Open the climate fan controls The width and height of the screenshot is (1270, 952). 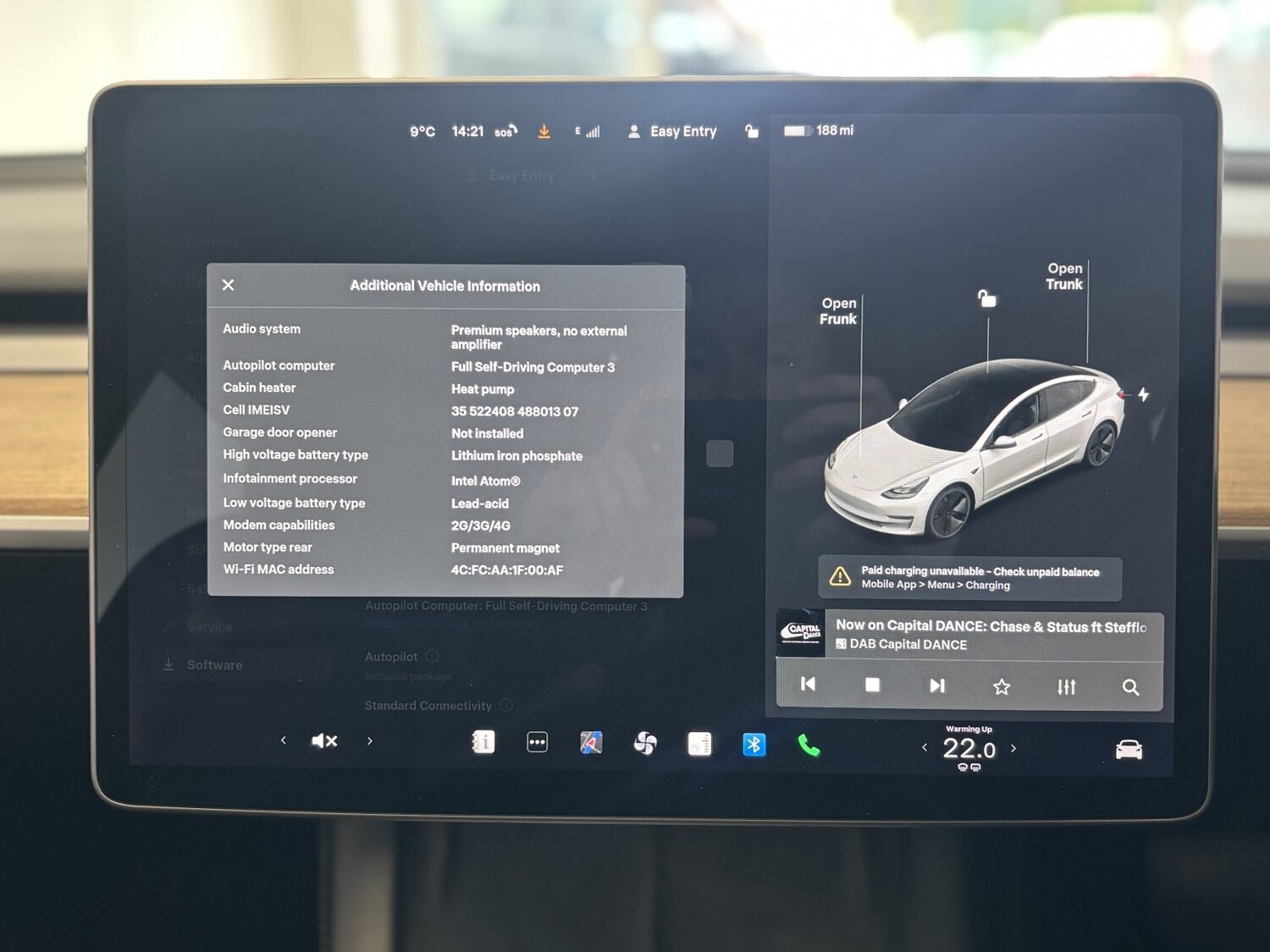(645, 742)
